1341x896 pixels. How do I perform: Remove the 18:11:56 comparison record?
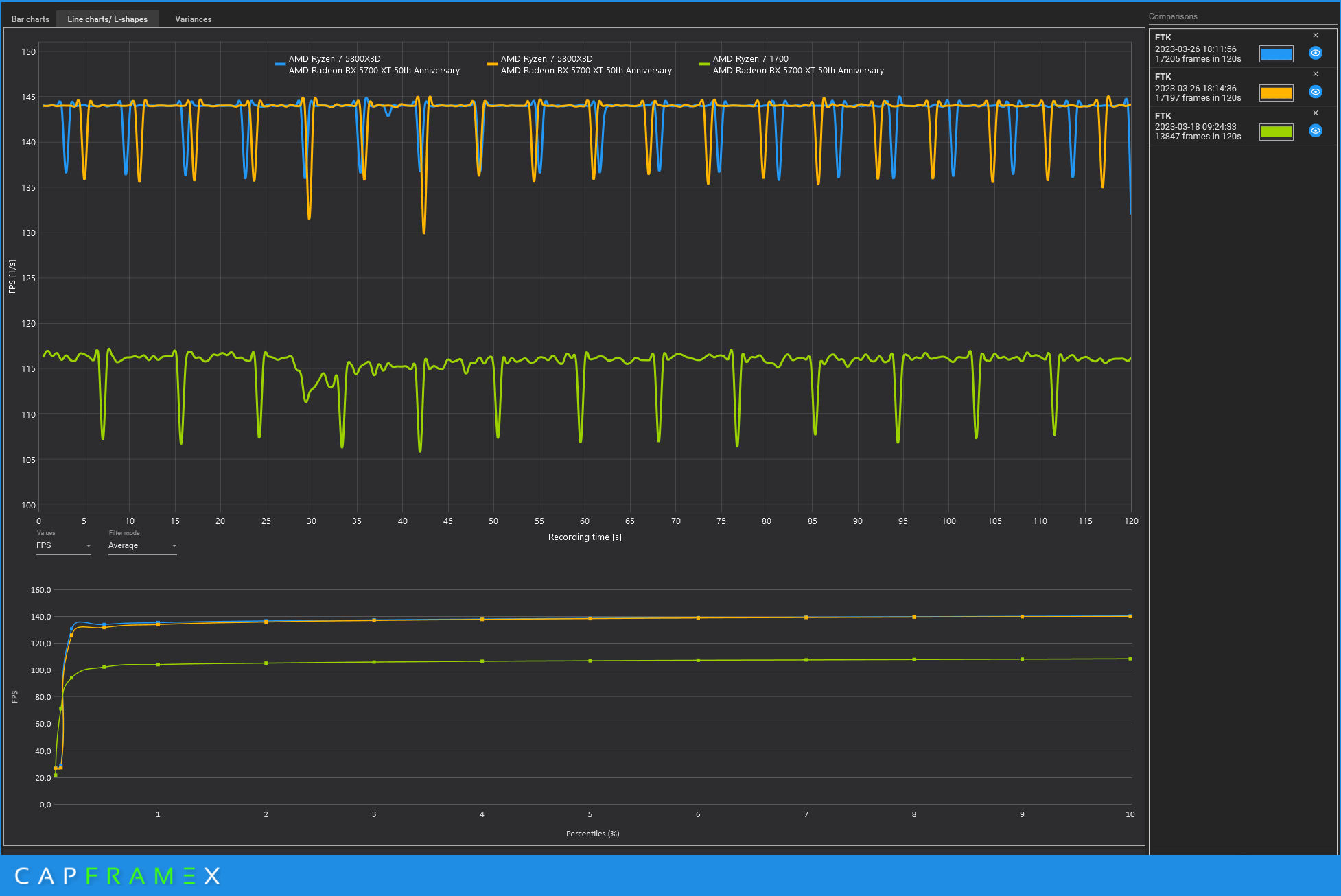[x=1315, y=36]
